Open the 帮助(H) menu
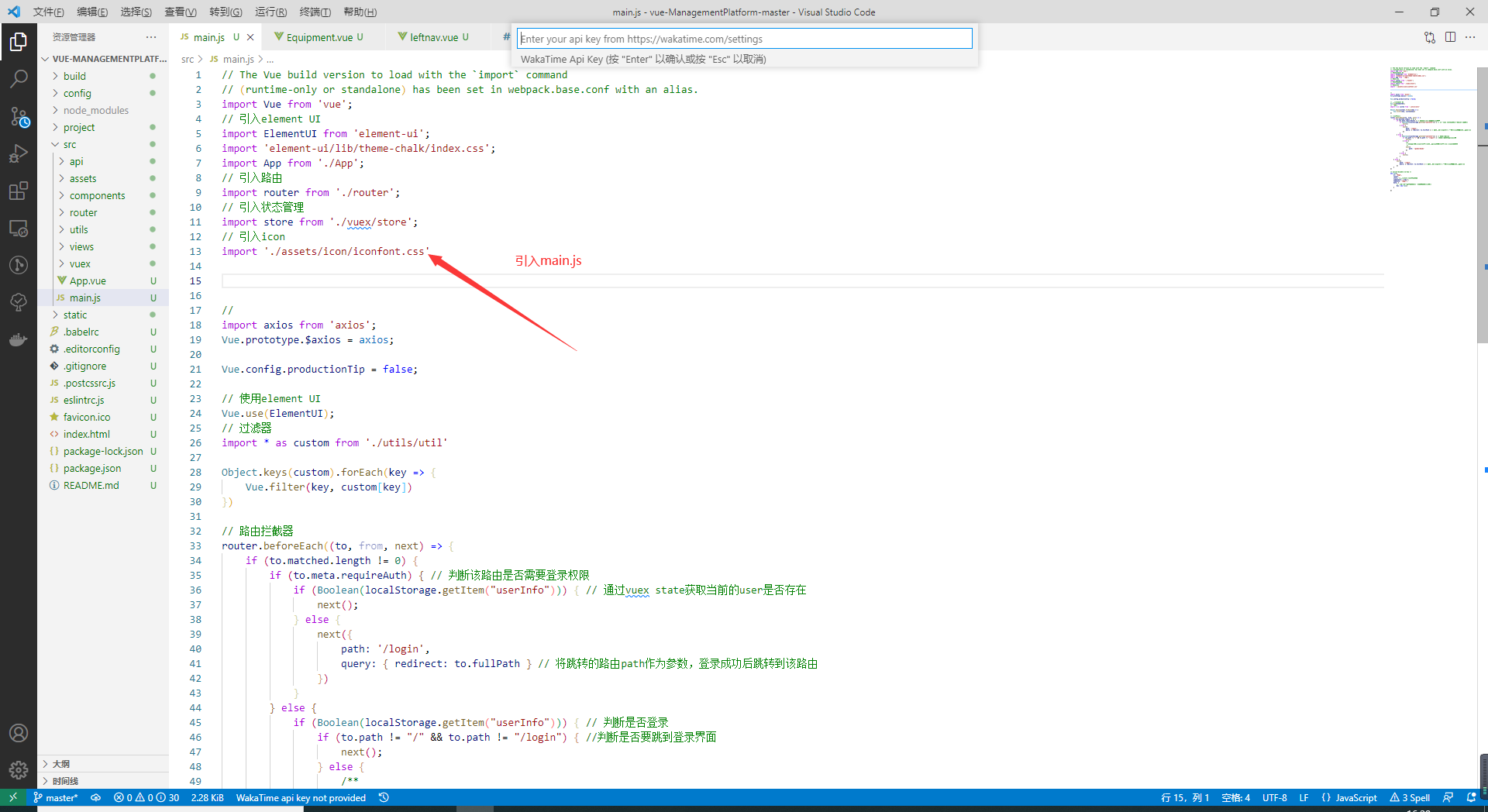The image size is (1488, 812). tap(360, 12)
